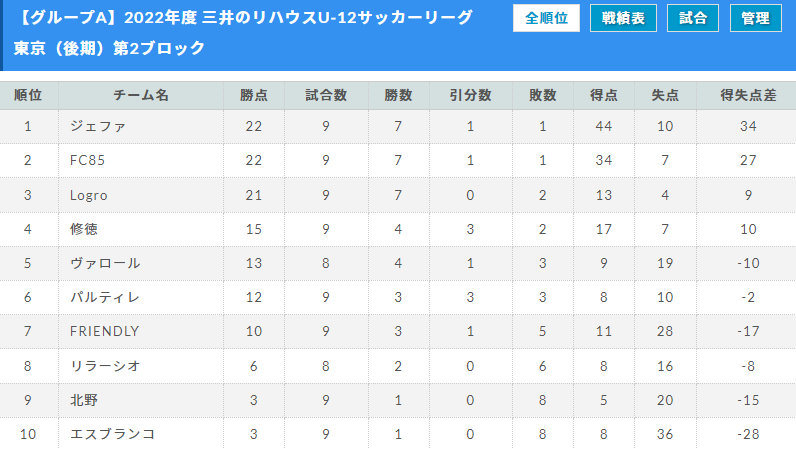Click the 管理 button
The width and height of the screenshot is (796, 449).
[756, 18]
